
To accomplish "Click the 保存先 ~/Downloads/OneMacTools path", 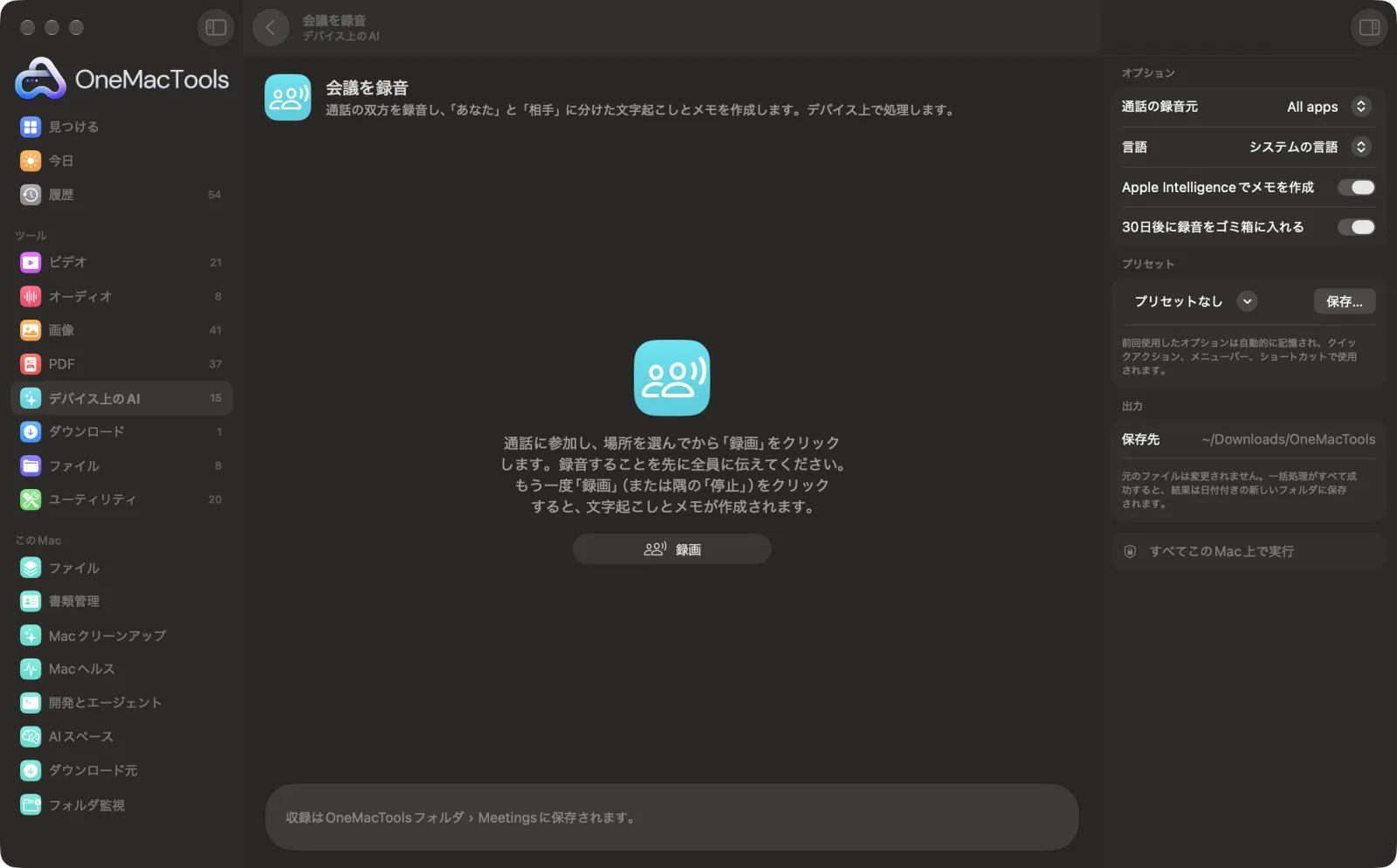I will [x=1288, y=439].
